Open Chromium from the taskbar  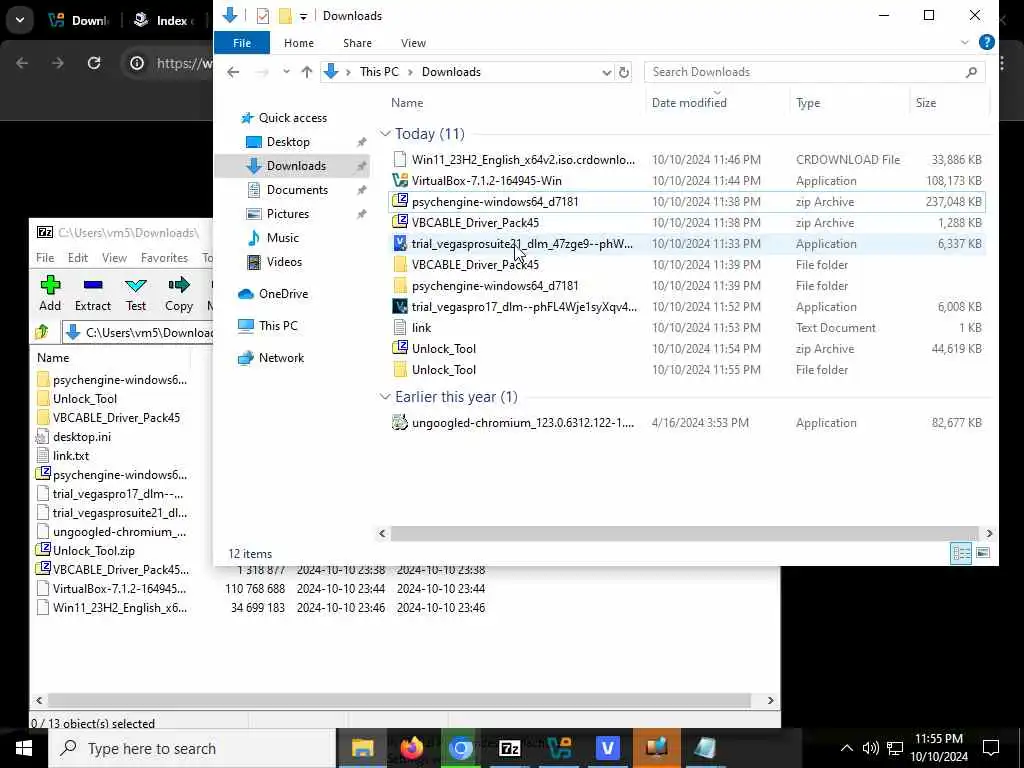[x=460, y=748]
